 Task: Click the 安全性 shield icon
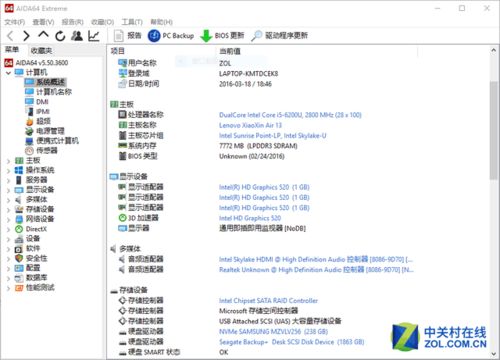pos(19,258)
